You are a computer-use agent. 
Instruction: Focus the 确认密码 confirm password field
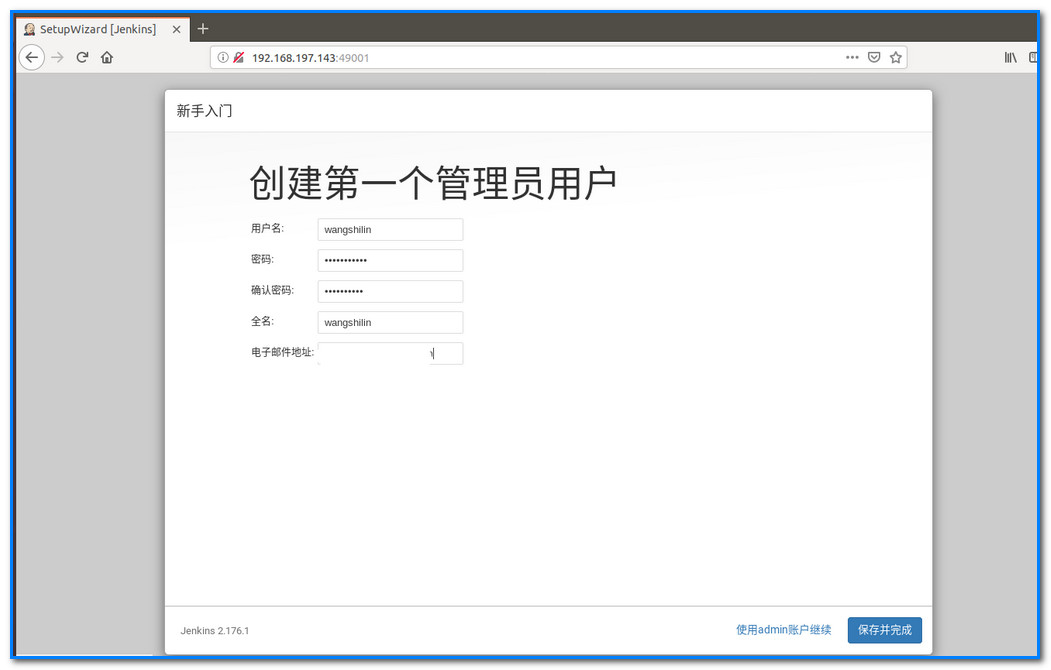tap(390, 291)
